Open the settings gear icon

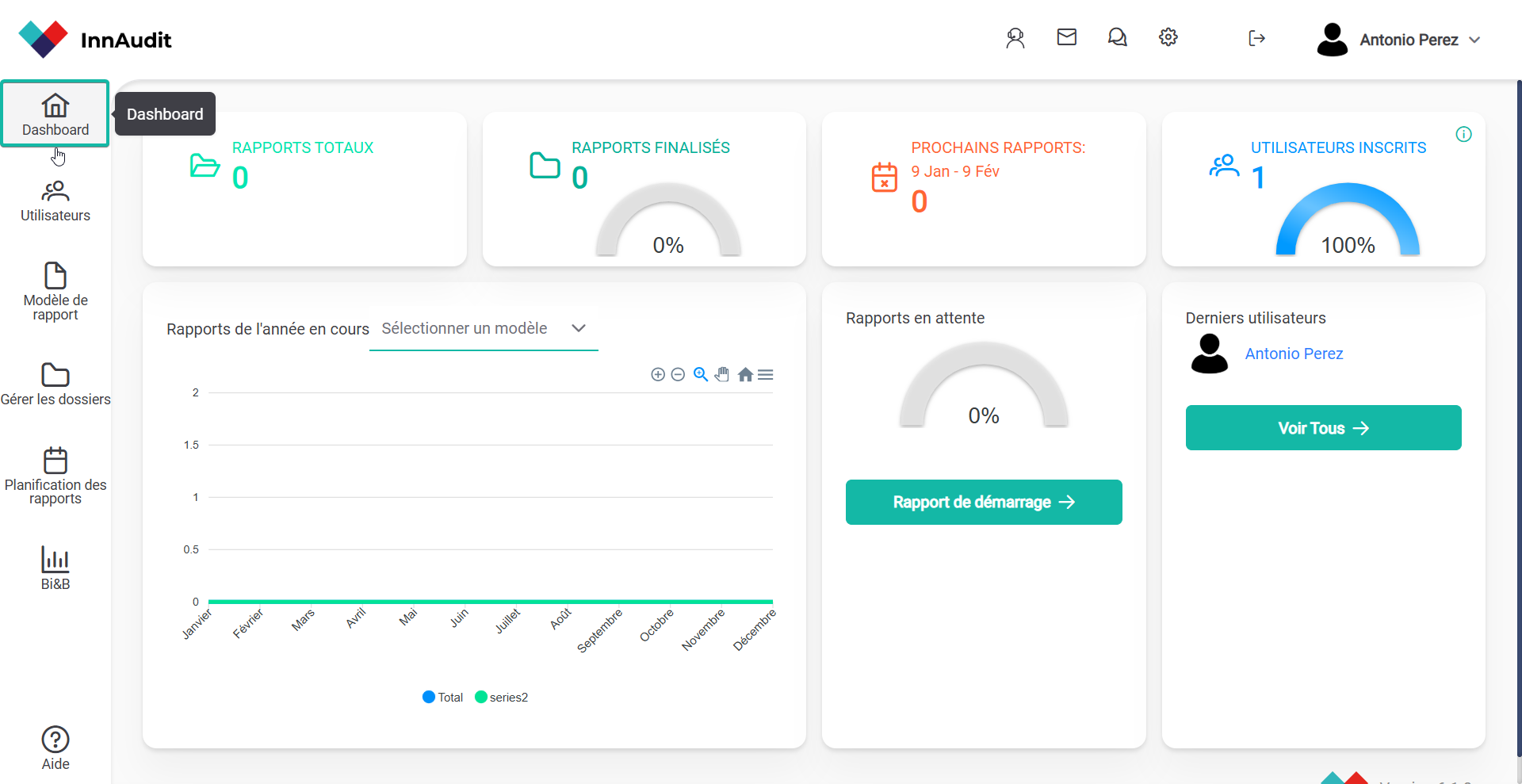pyautogui.click(x=1168, y=37)
